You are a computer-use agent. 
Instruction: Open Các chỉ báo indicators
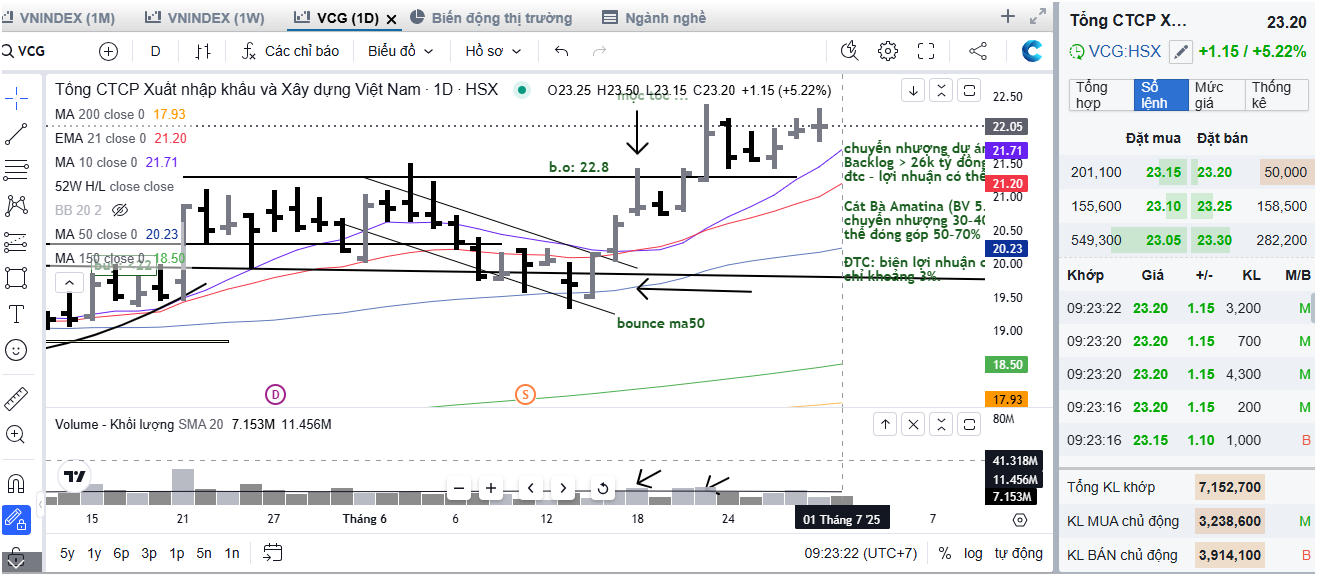292,51
